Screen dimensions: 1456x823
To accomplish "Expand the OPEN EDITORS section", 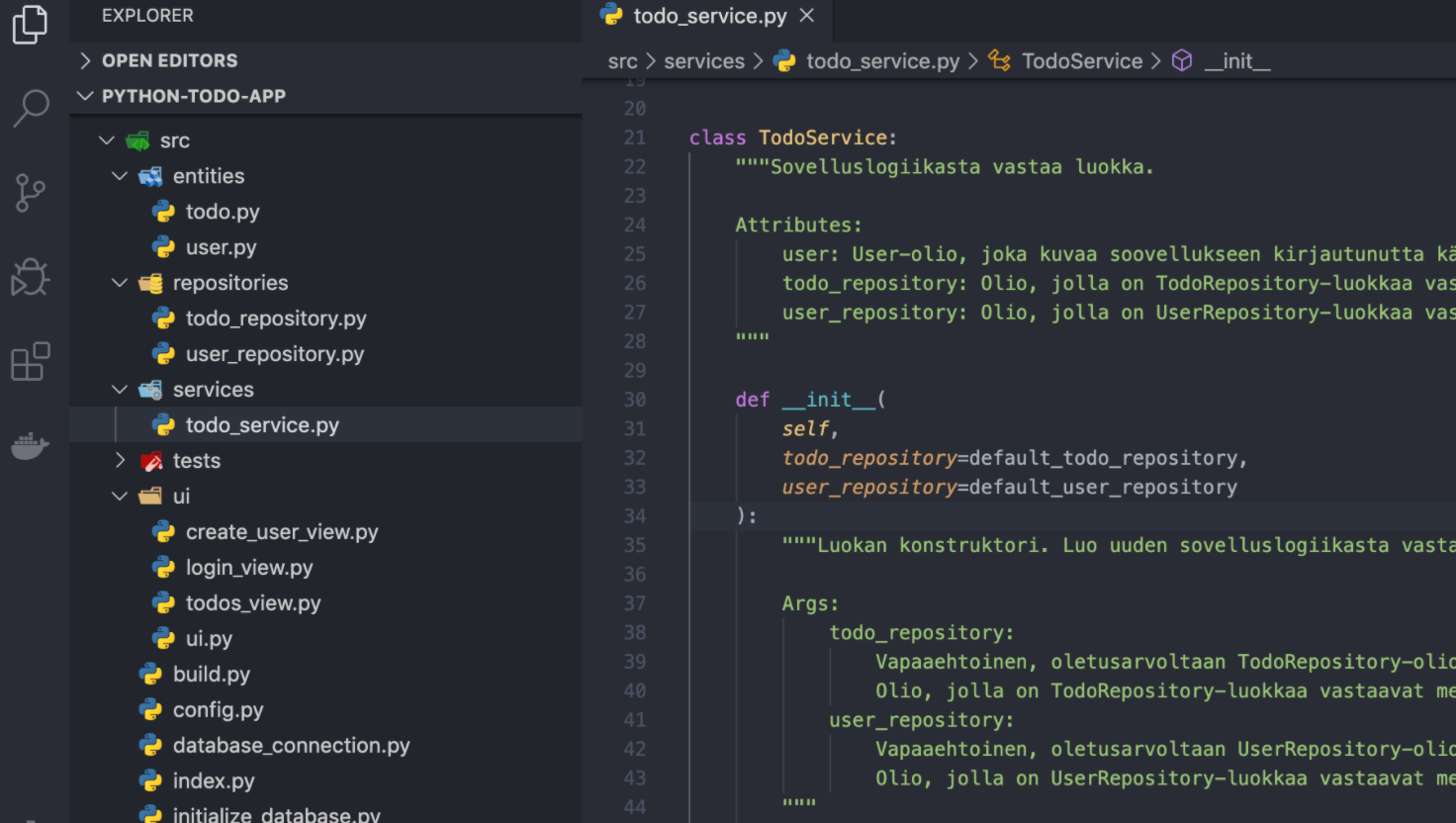I will point(85,61).
